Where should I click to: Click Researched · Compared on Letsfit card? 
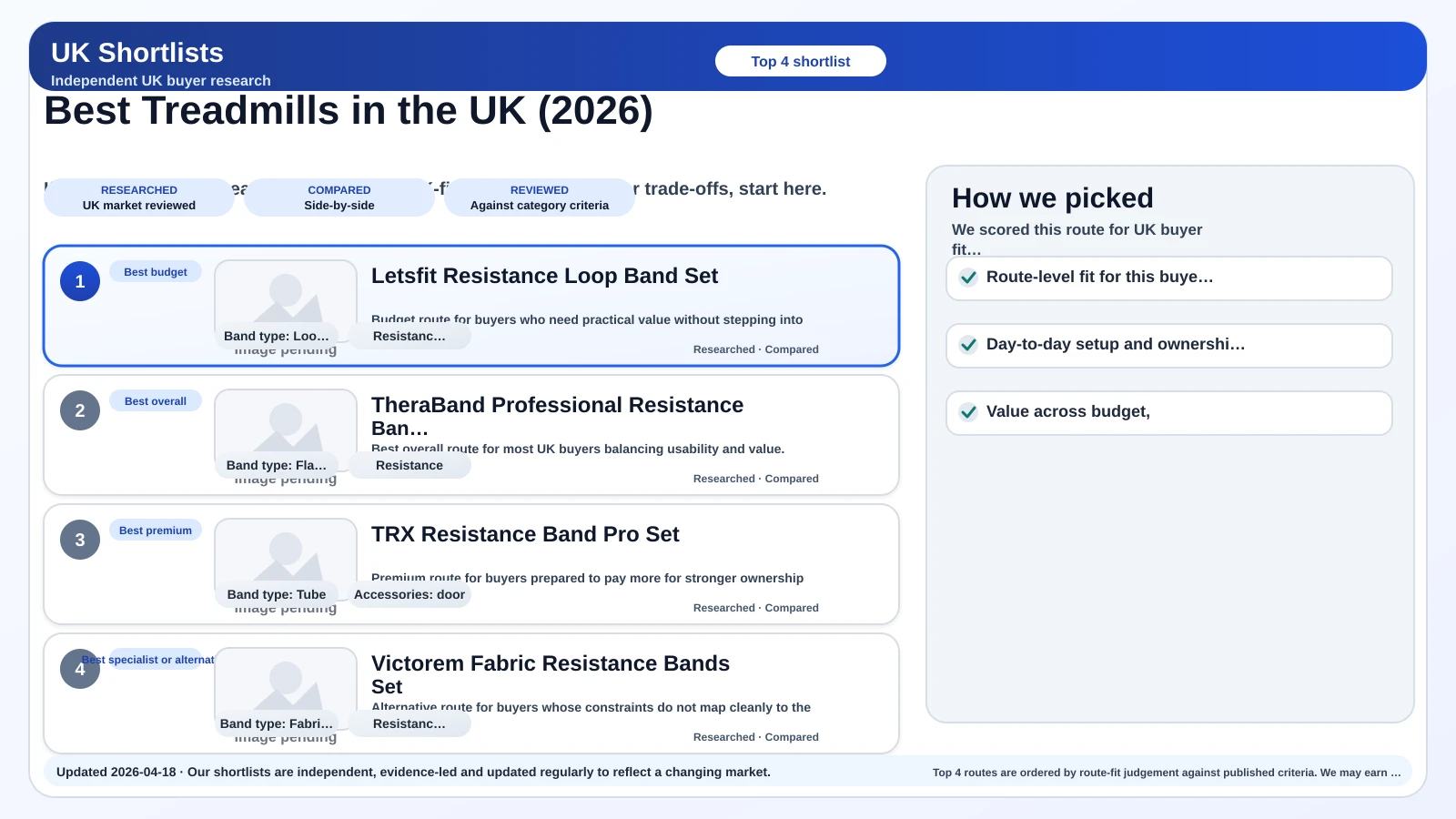(756, 349)
